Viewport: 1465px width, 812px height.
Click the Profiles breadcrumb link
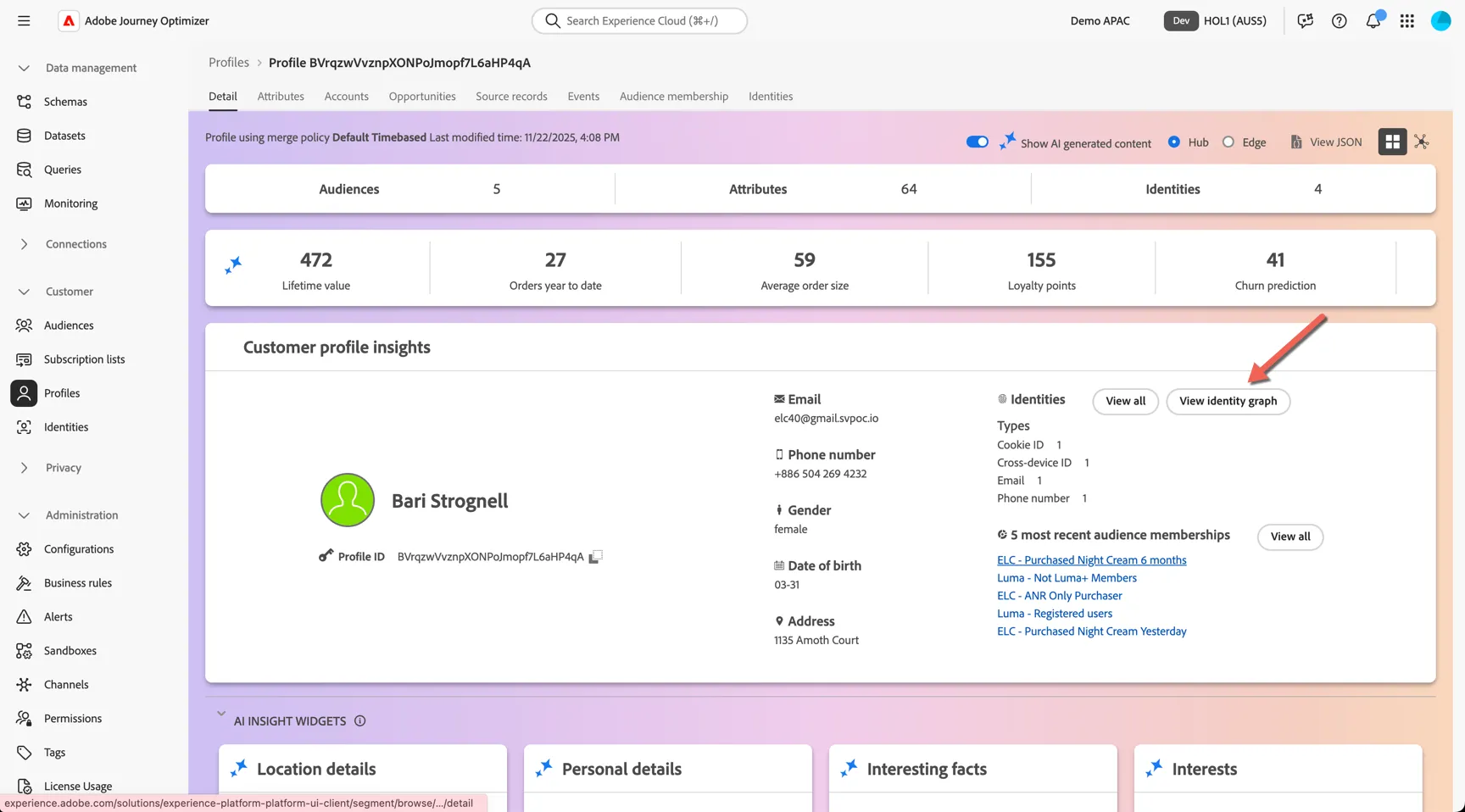pos(229,63)
